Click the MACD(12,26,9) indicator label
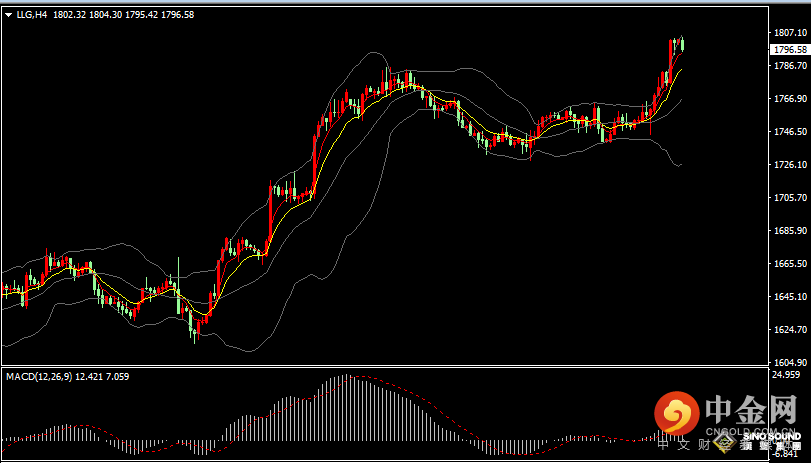811x463 pixels. pos(40,376)
